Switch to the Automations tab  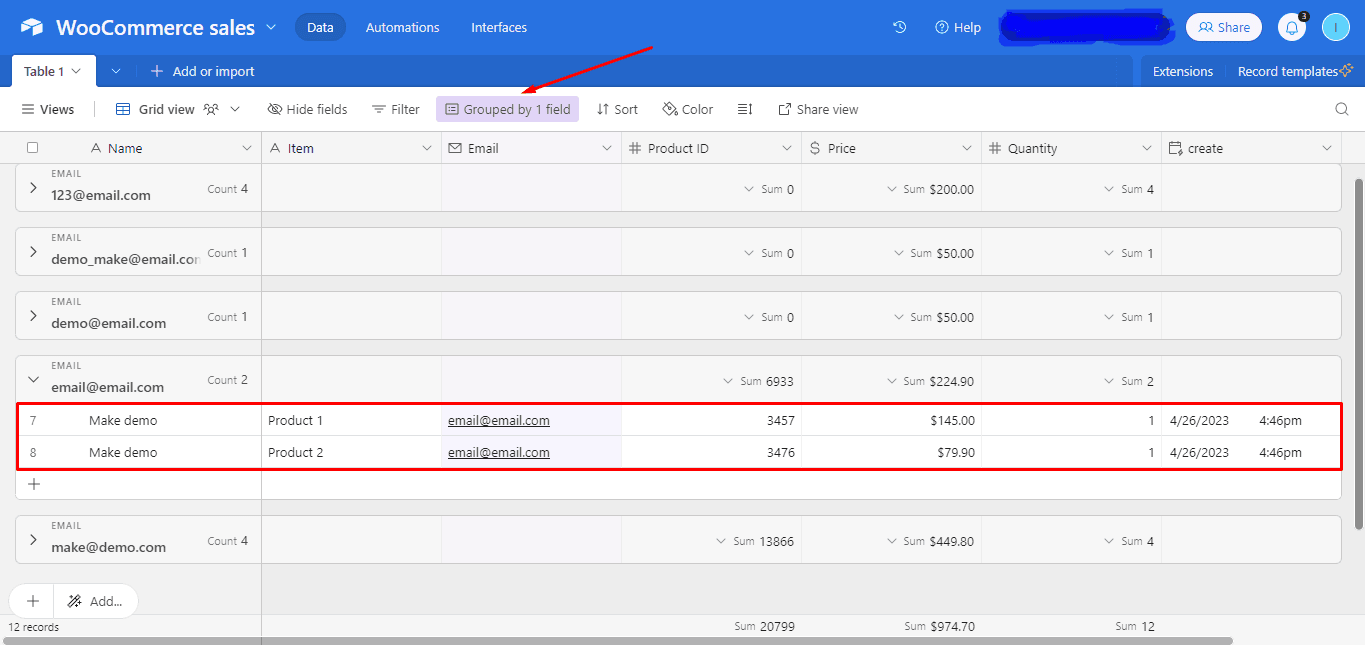pyautogui.click(x=402, y=27)
